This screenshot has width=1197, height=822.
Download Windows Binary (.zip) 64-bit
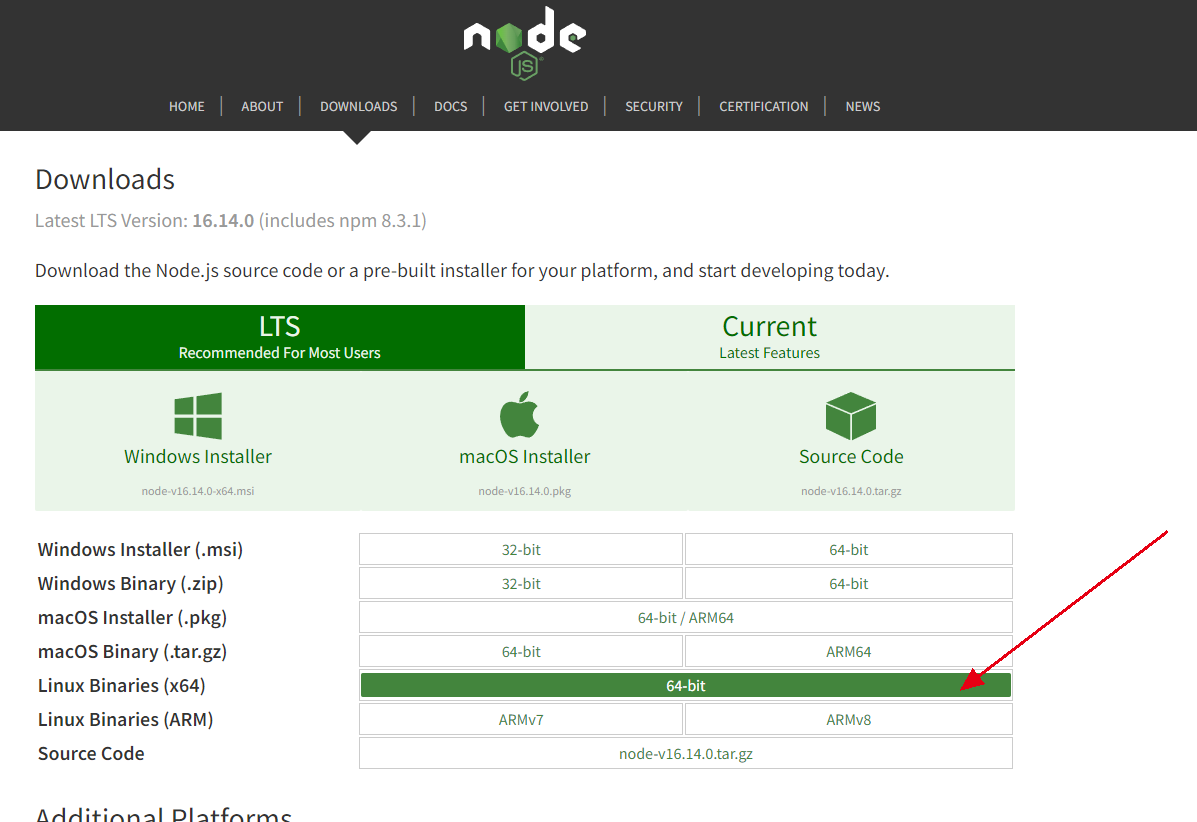pos(848,583)
